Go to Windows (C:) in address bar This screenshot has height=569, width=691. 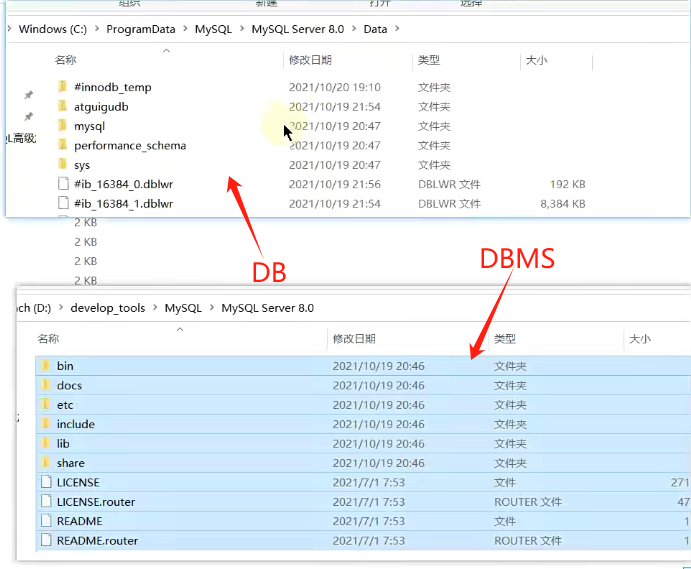point(53,29)
